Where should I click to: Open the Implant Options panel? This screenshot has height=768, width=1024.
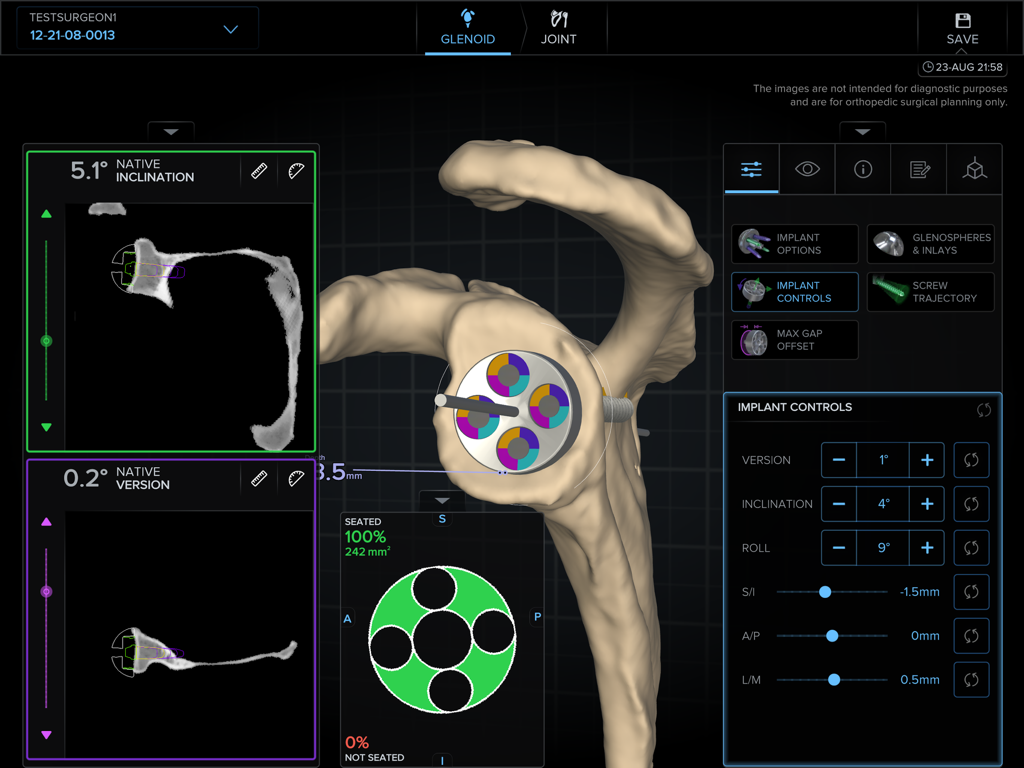pyautogui.click(x=794, y=243)
